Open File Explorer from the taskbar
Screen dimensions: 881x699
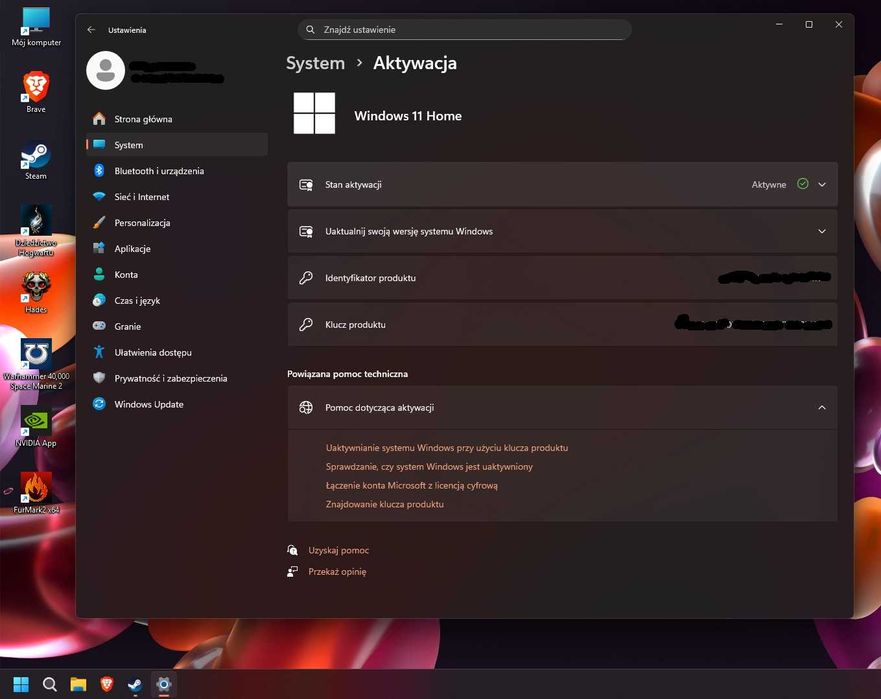click(78, 684)
